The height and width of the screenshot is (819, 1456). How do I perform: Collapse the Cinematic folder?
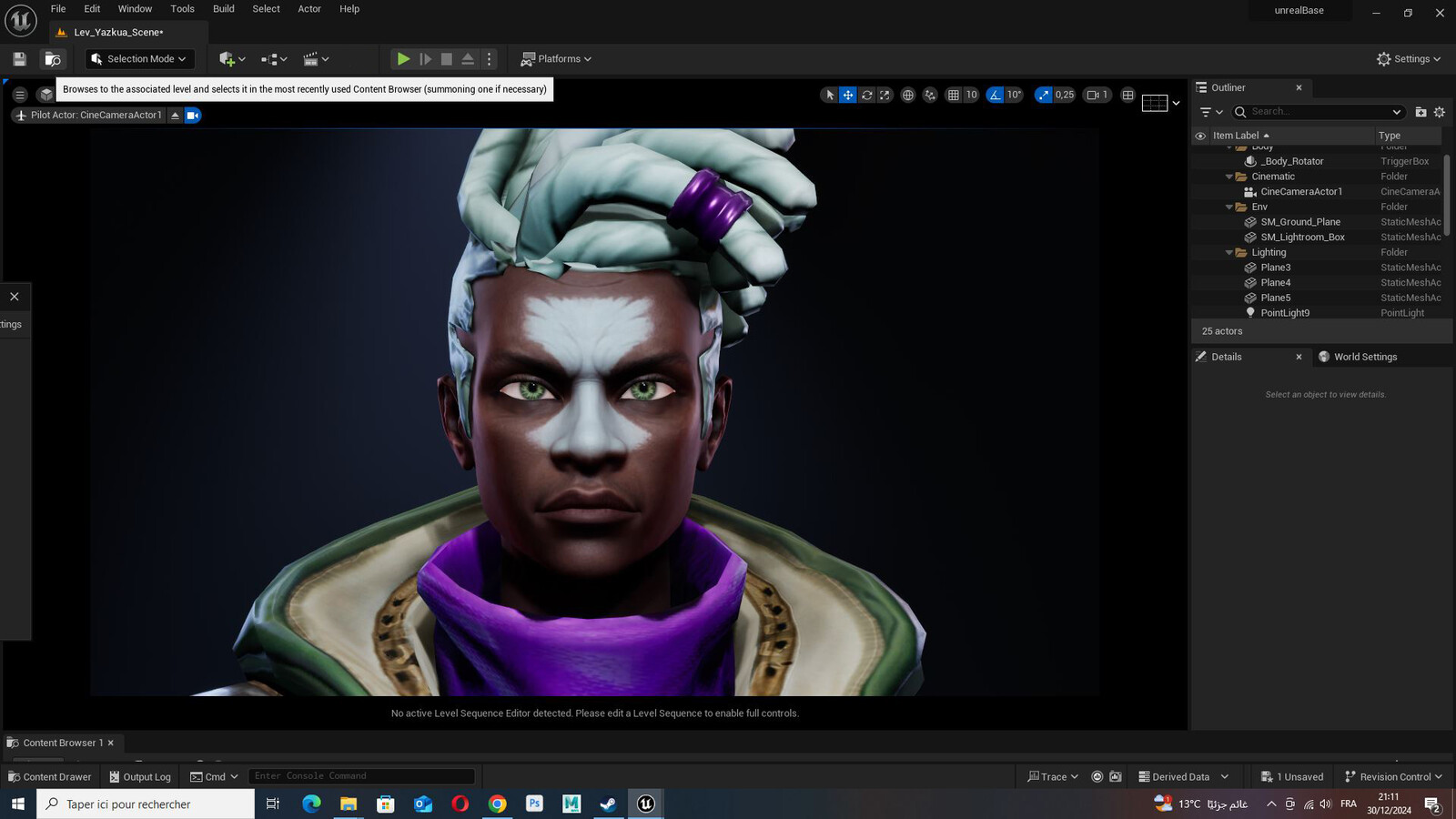1229,177
